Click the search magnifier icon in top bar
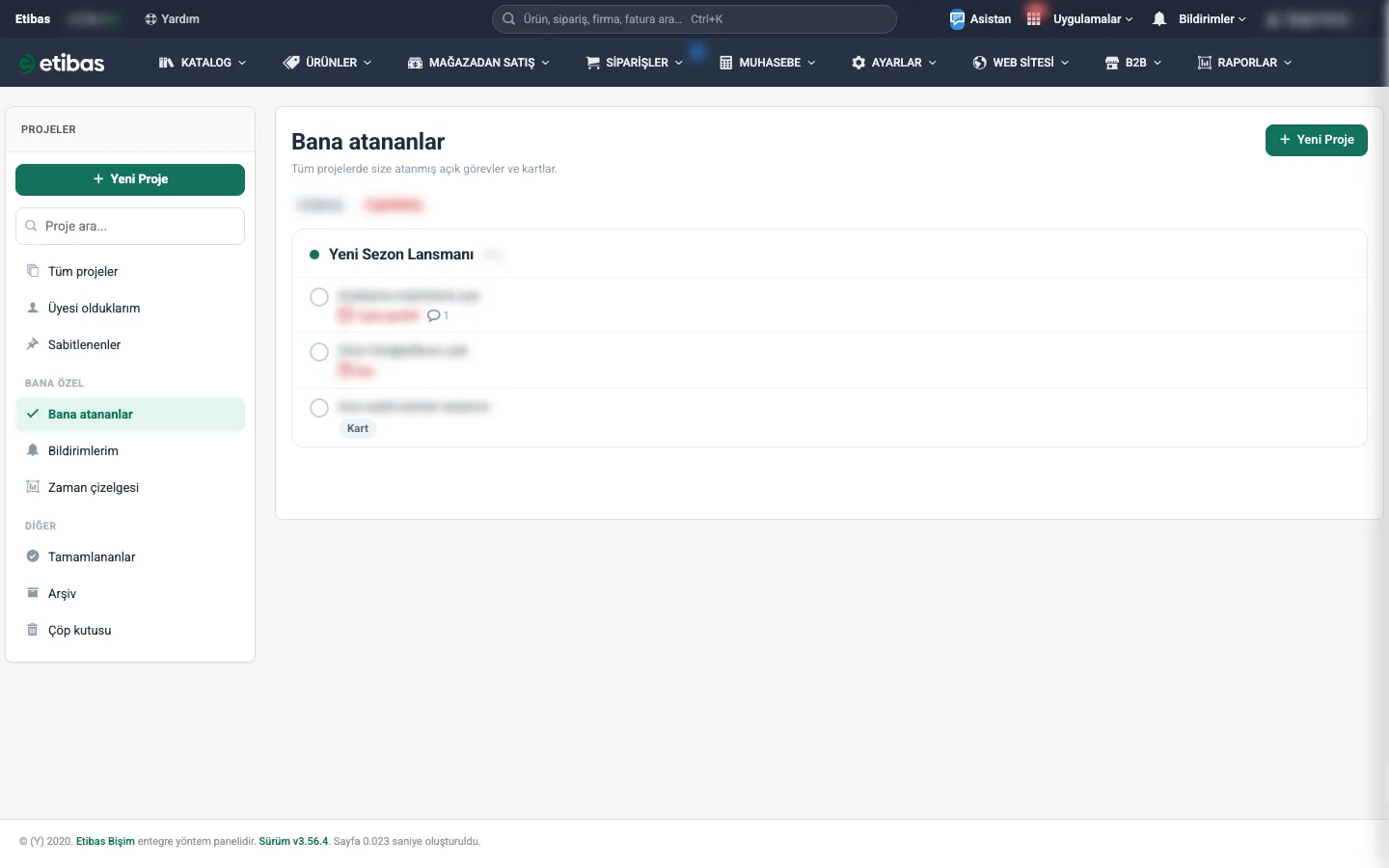The height and width of the screenshot is (868, 1389). 508,19
